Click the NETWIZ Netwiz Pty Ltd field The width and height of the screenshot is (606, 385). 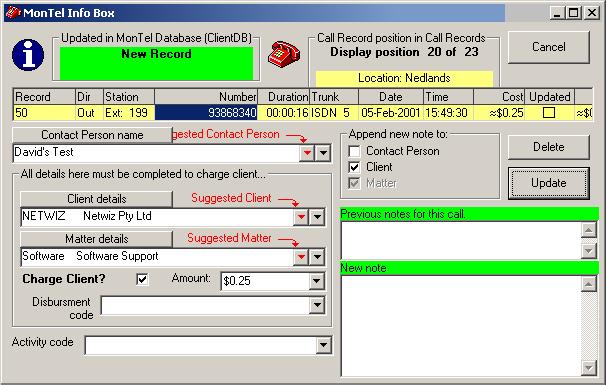point(157,217)
